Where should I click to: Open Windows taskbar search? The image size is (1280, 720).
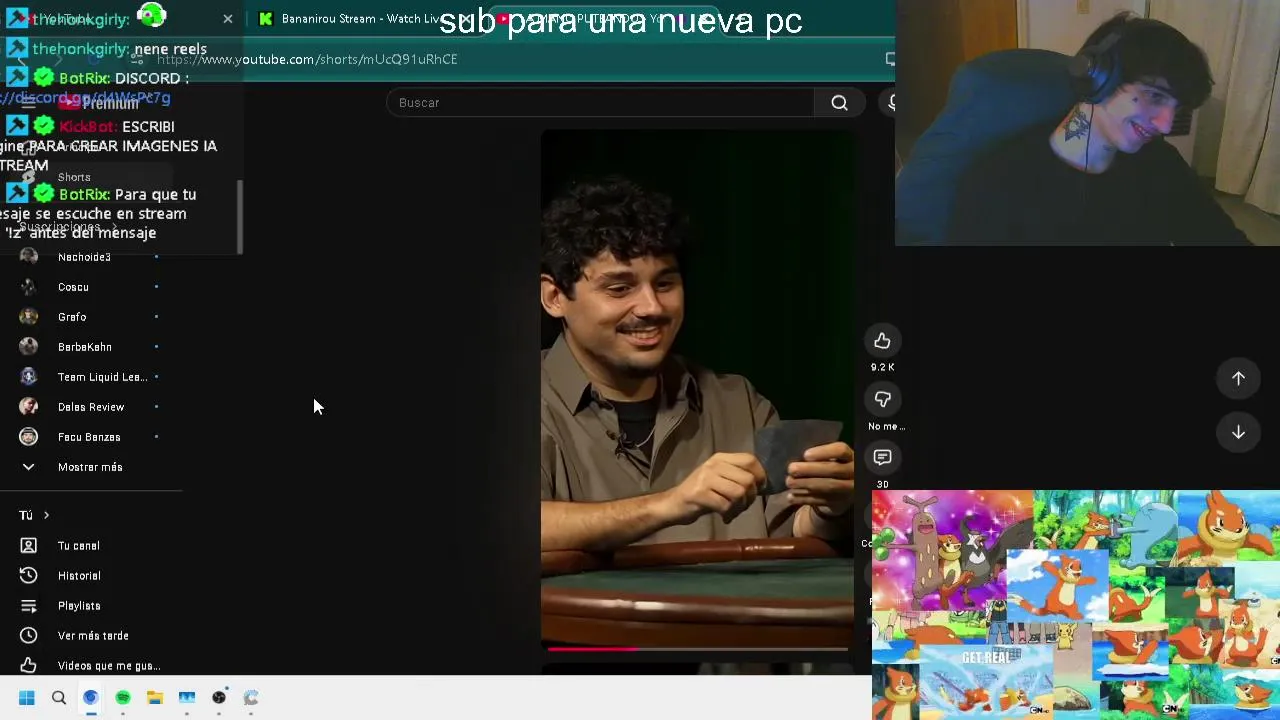(59, 698)
